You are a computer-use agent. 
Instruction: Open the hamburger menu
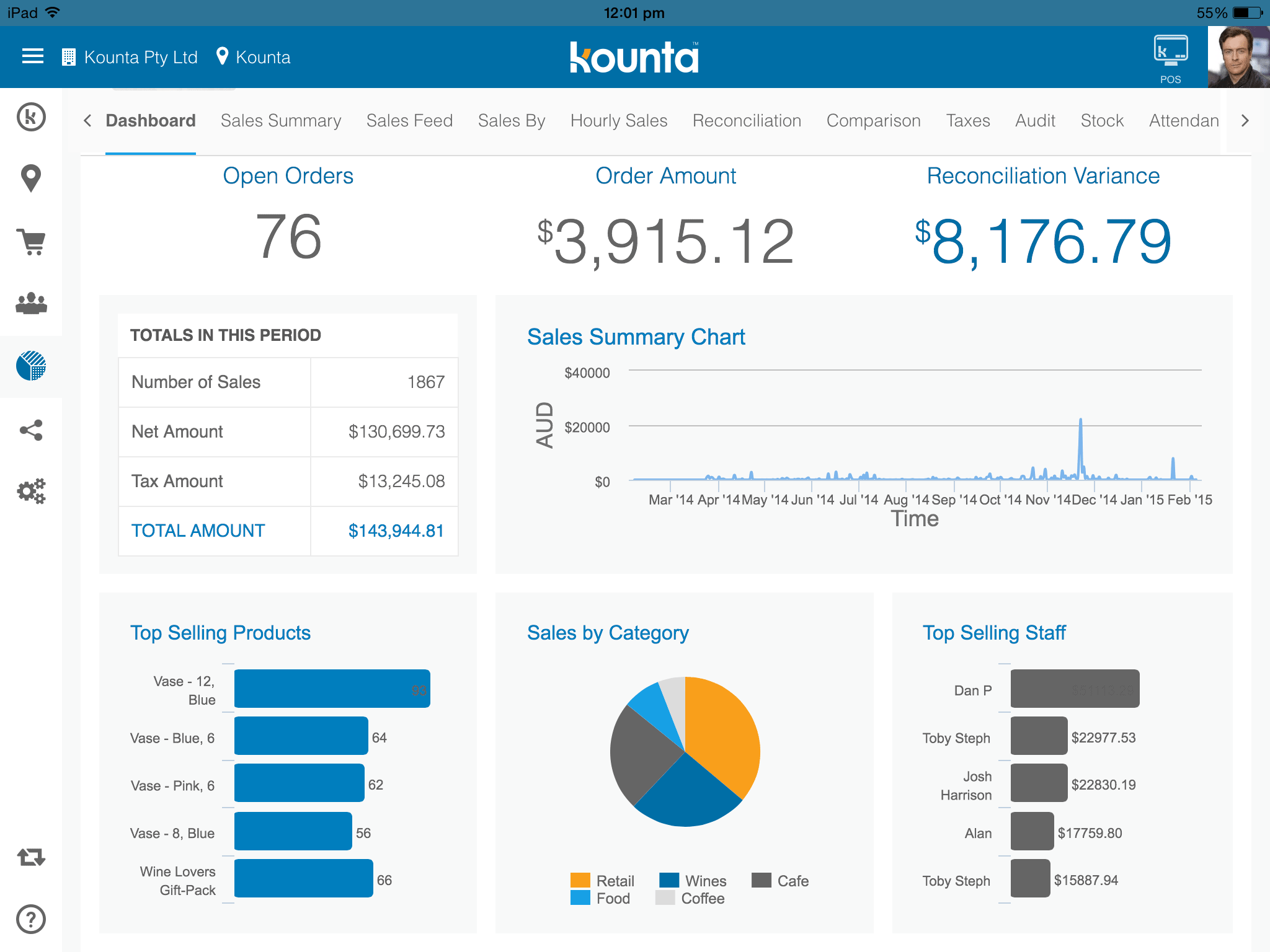coord(33,56)
